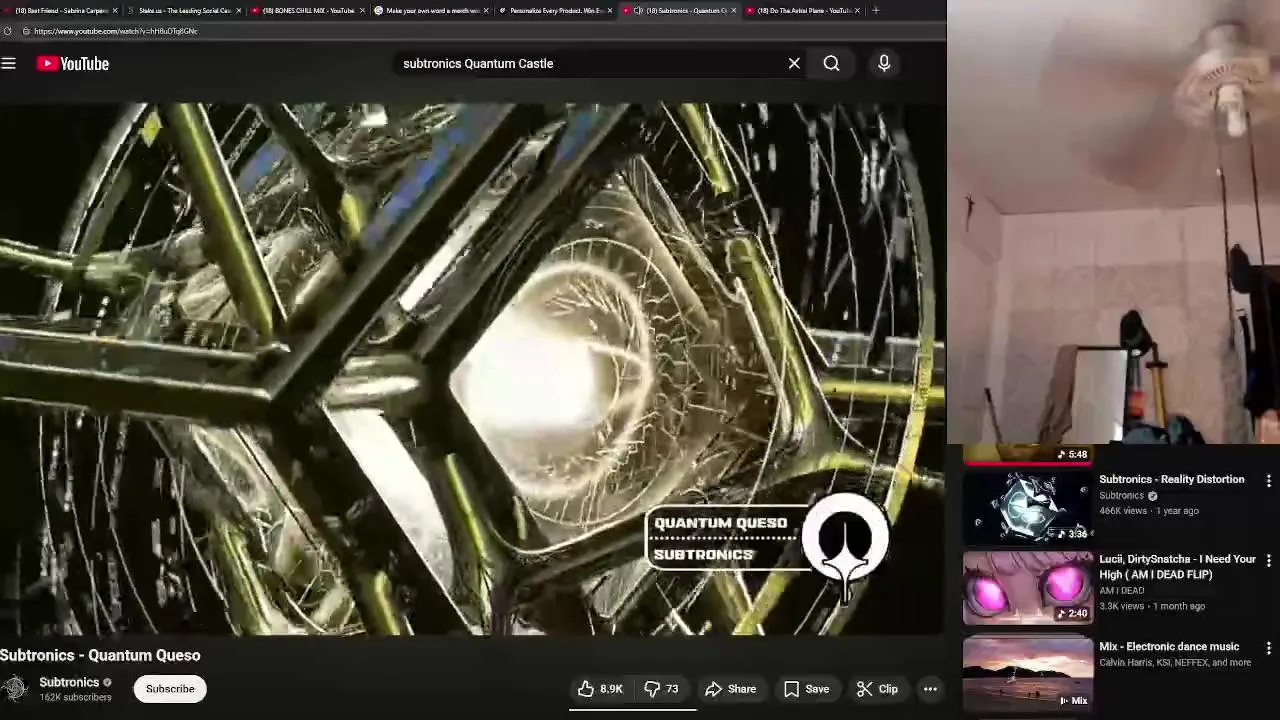Switch to the Make your own word tab
The width and height of the screenshot is (1280, 720).
431,10
